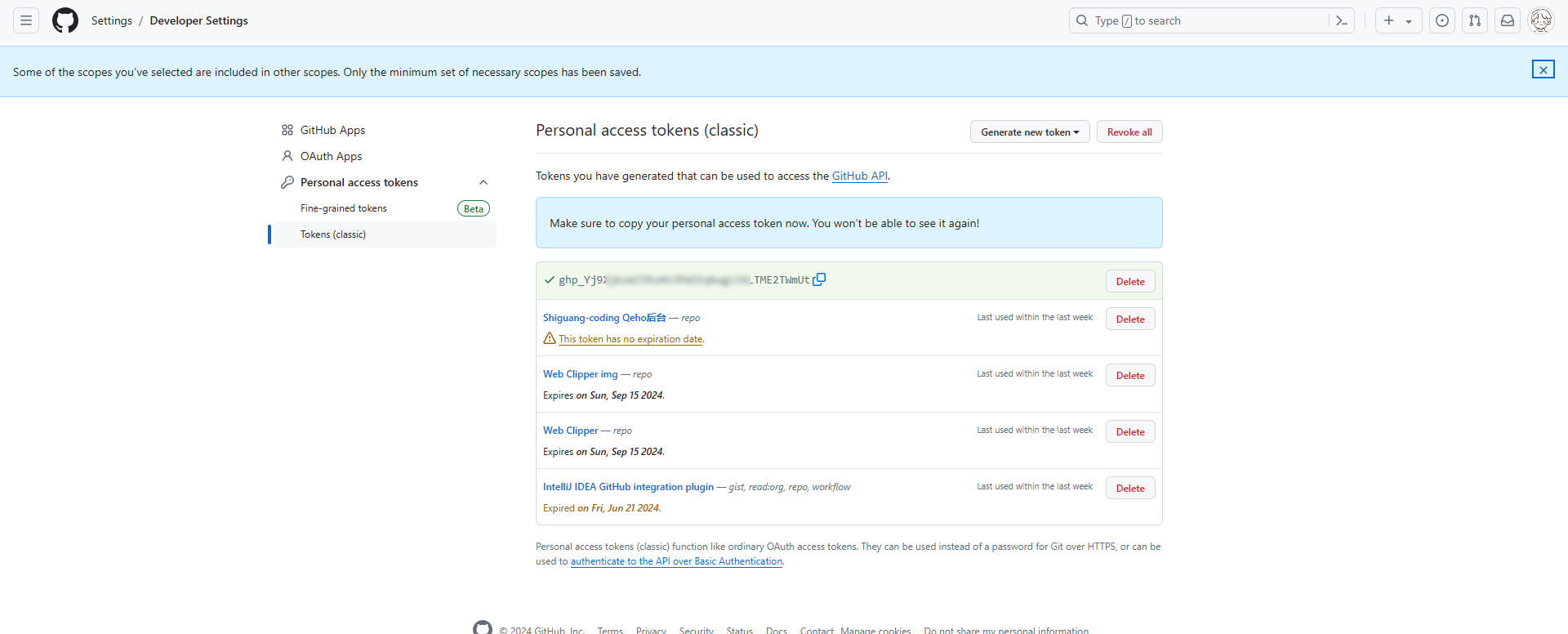Click the green checkmark beside new token

550,279
